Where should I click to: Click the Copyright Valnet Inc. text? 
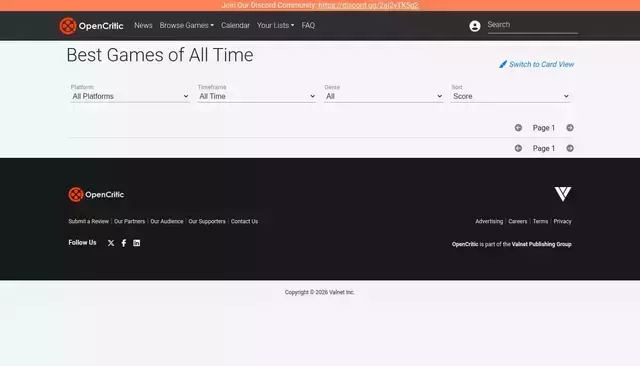[x=320, y=292]
